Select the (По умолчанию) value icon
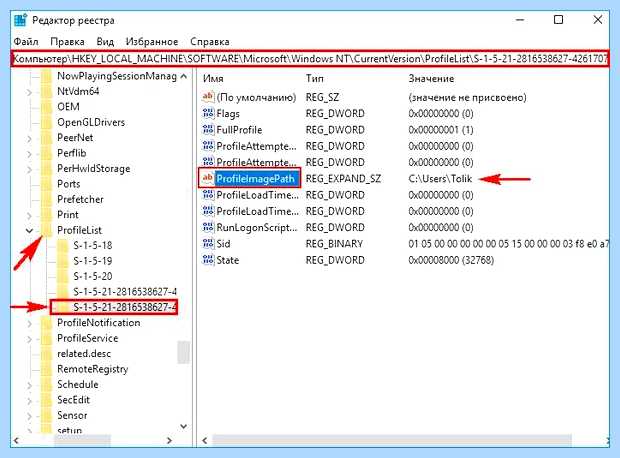The width and height of the screenshot is (620, 458). (208, 97)
